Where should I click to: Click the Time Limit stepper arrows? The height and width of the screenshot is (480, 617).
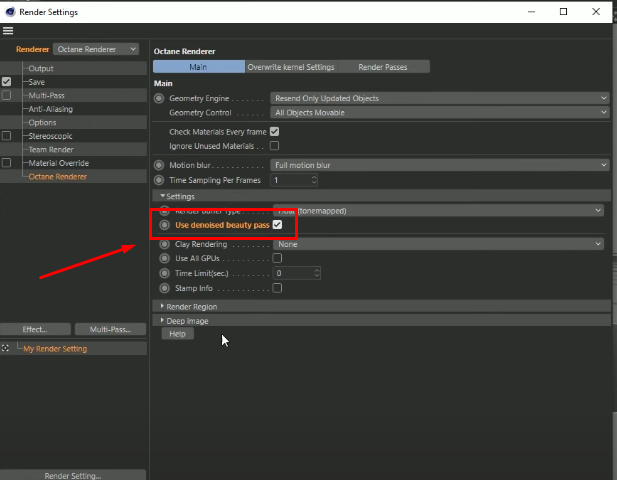tap(317, 273)
